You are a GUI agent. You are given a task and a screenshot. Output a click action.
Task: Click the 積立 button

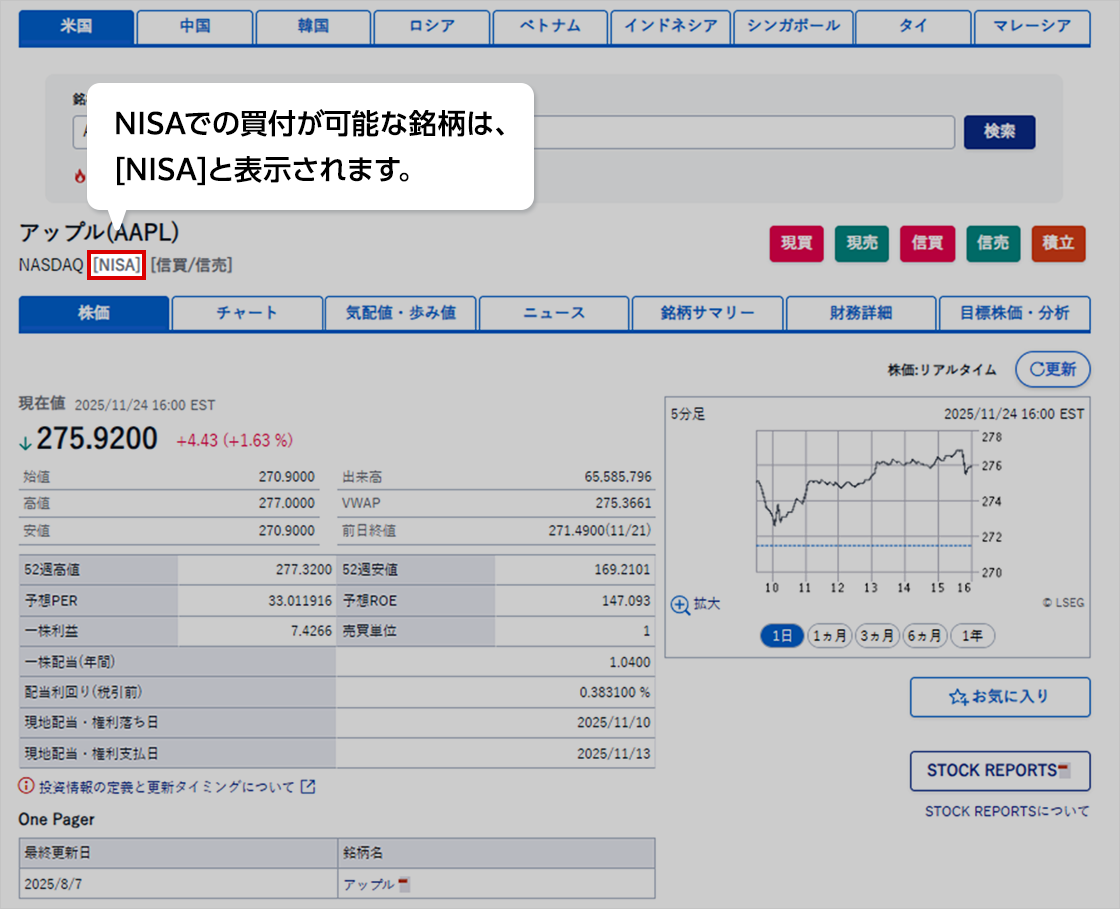(x=1058, y=243)
